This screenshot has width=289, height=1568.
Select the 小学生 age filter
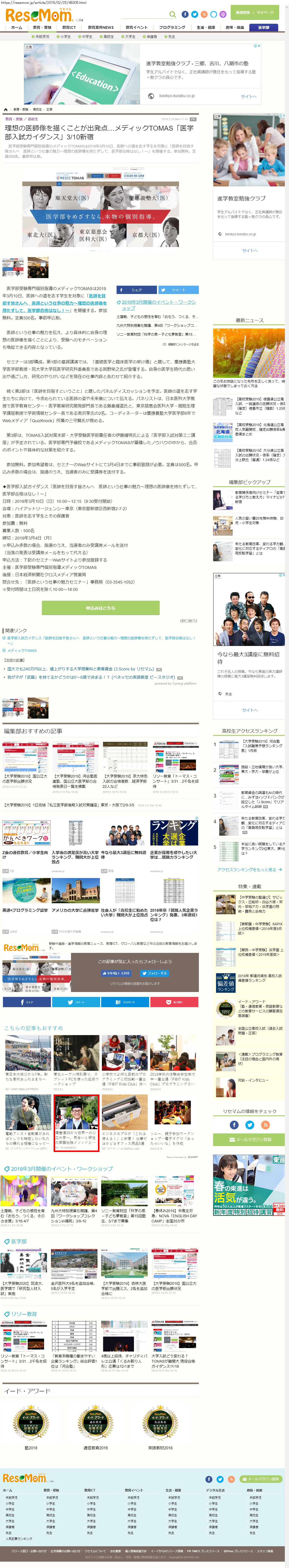63,36
